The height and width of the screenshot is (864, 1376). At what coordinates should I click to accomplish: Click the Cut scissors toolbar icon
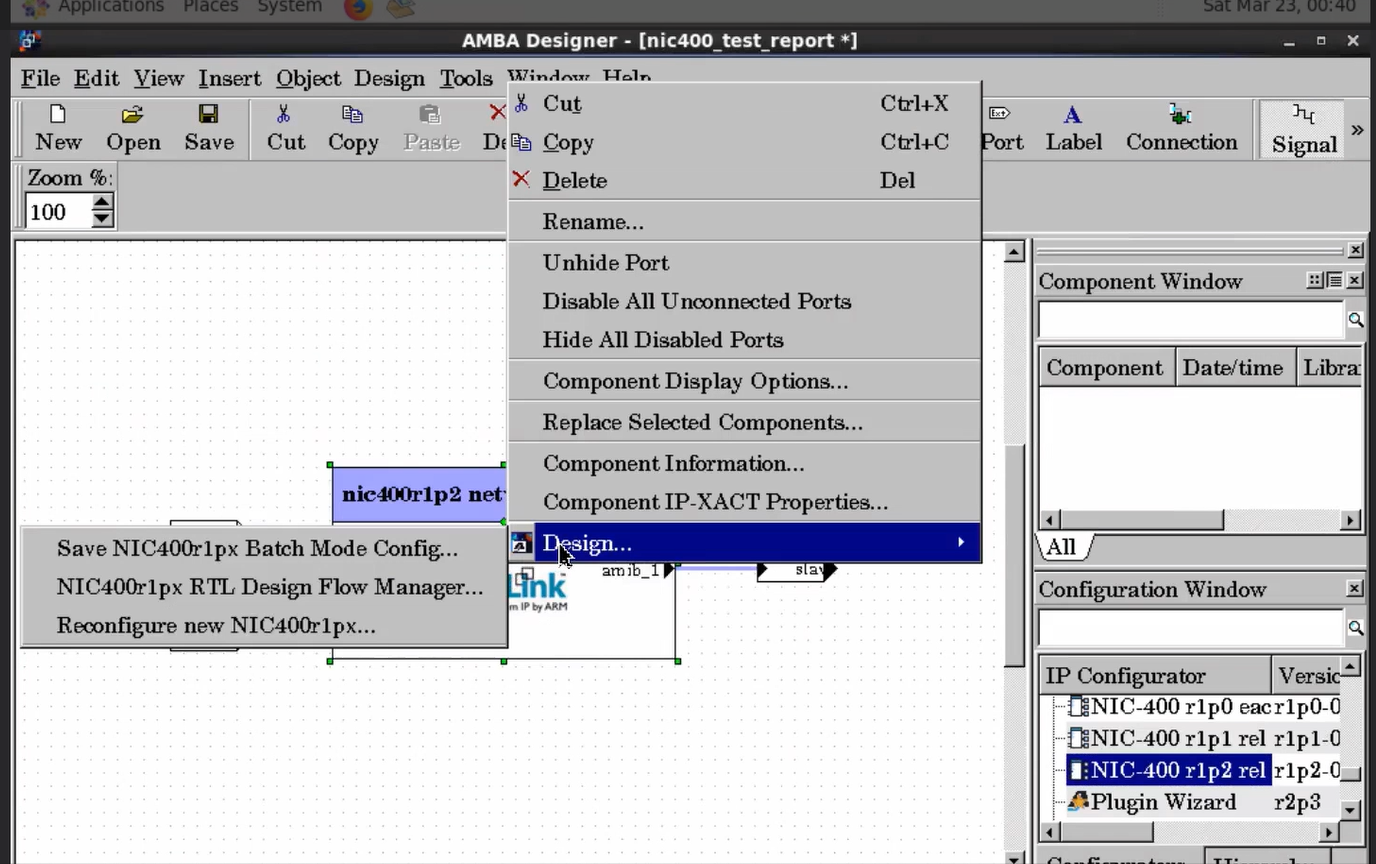coord(284,115)
